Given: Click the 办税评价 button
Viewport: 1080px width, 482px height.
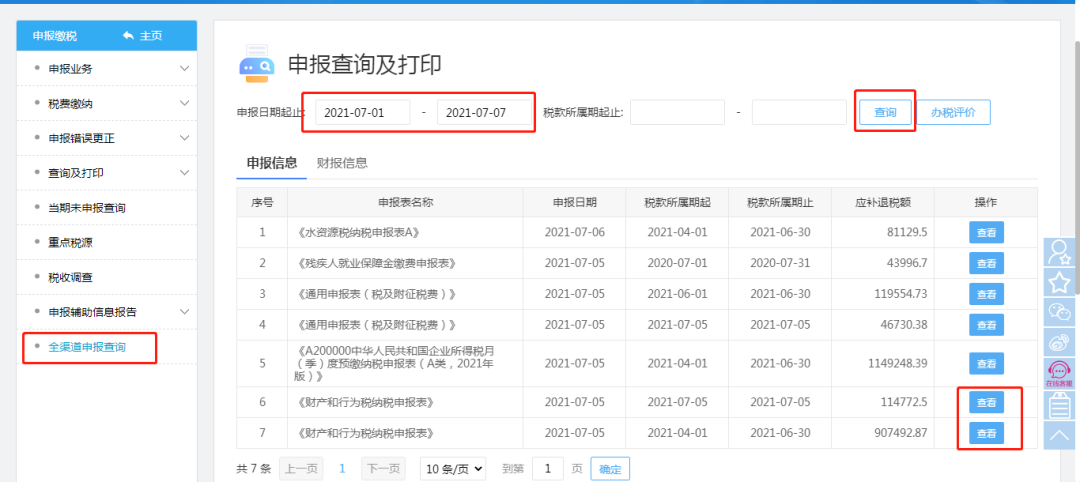Looking at the screenshot, I should coord(953,112).
